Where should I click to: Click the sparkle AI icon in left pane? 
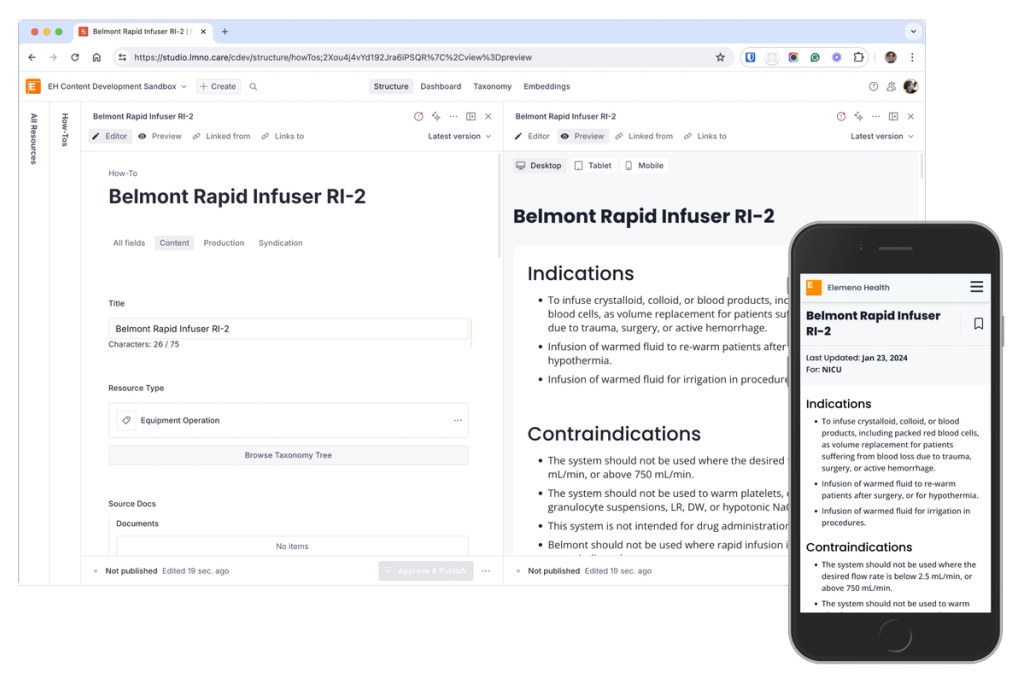pos(436,116)
